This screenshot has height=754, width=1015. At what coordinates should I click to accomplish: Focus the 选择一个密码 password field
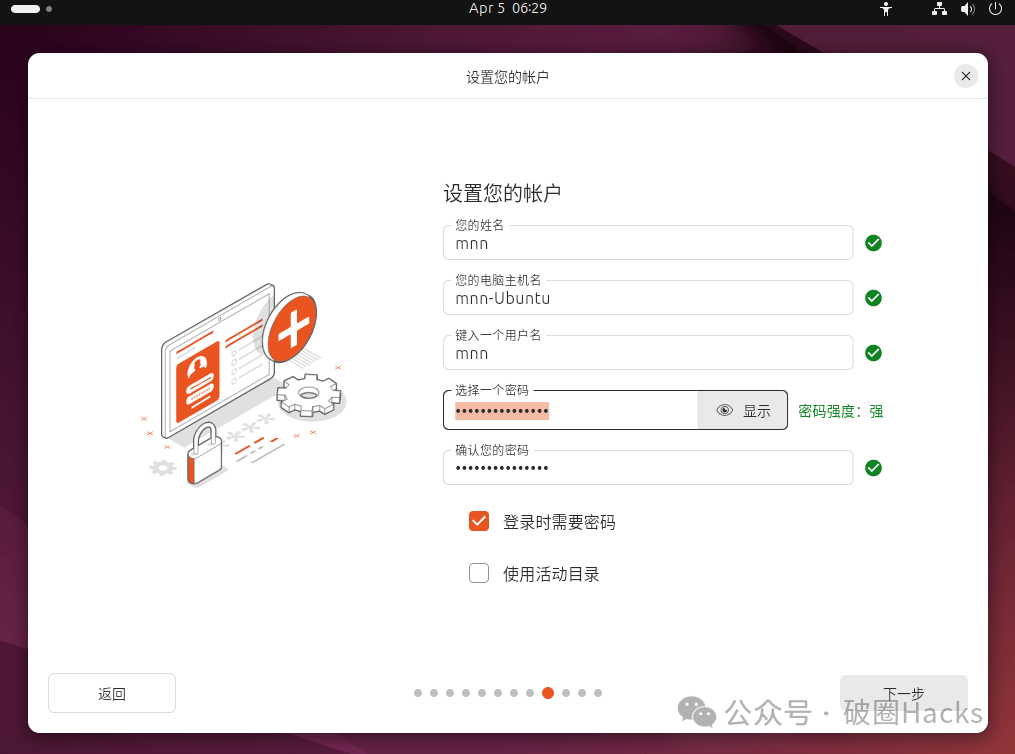(570, 410)
